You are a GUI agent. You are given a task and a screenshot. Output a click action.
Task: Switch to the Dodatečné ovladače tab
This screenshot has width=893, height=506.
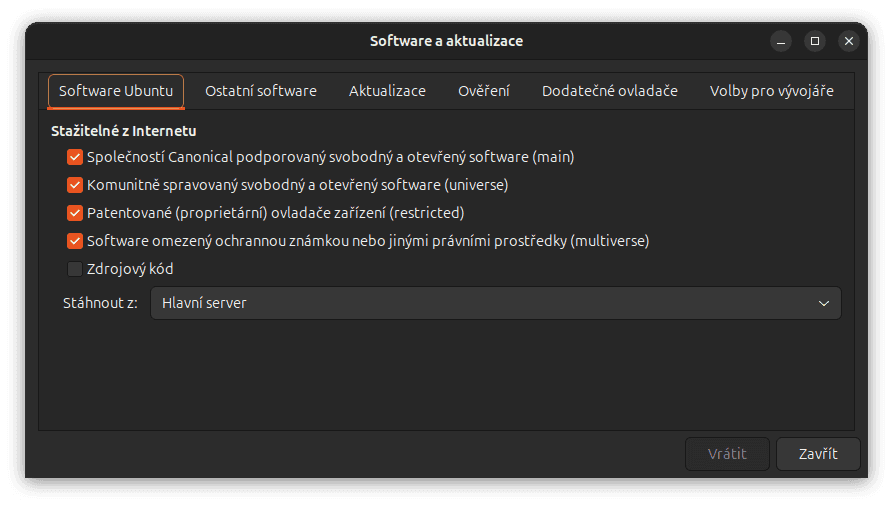coord(610,91)
